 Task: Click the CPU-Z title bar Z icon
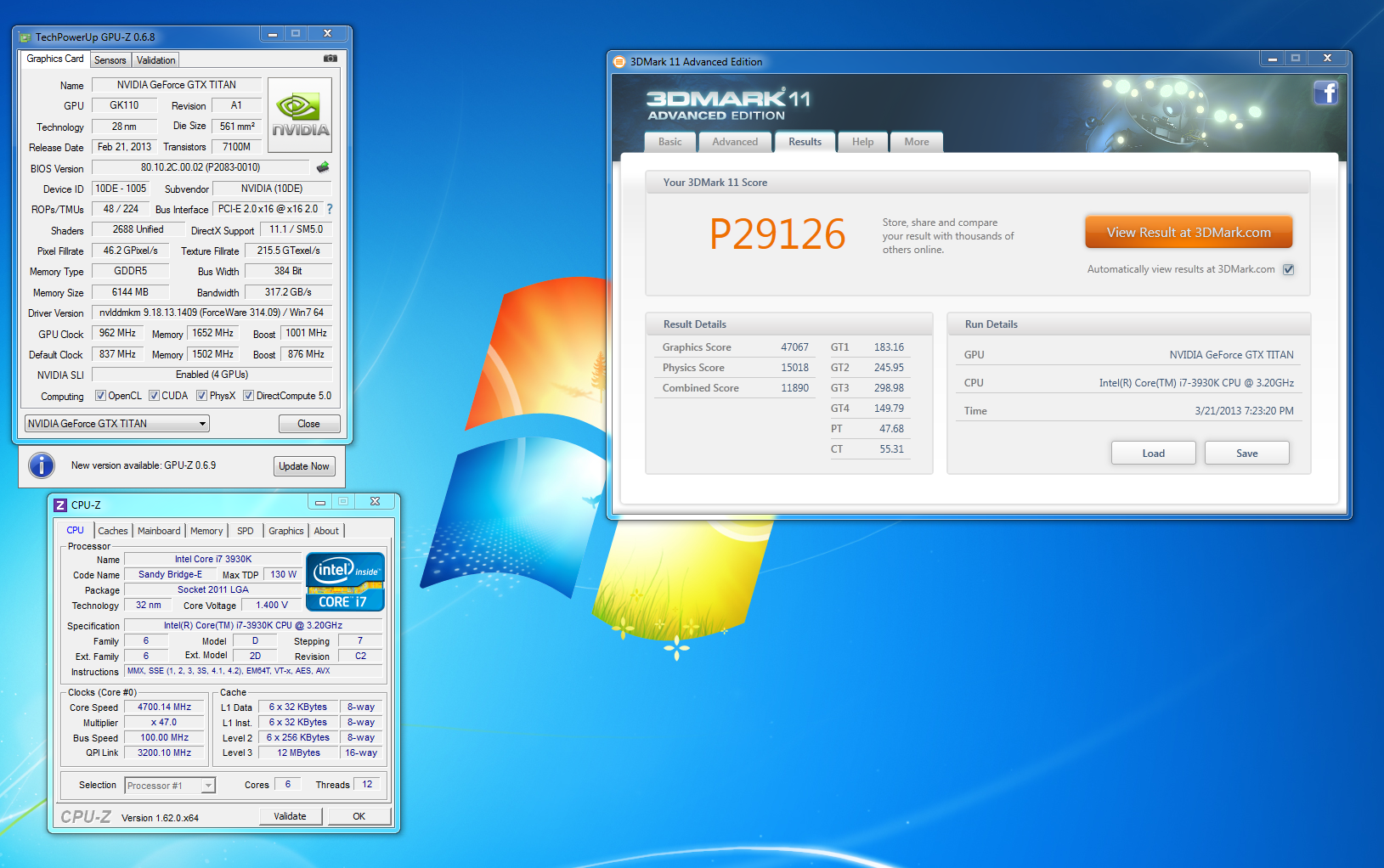60,505
